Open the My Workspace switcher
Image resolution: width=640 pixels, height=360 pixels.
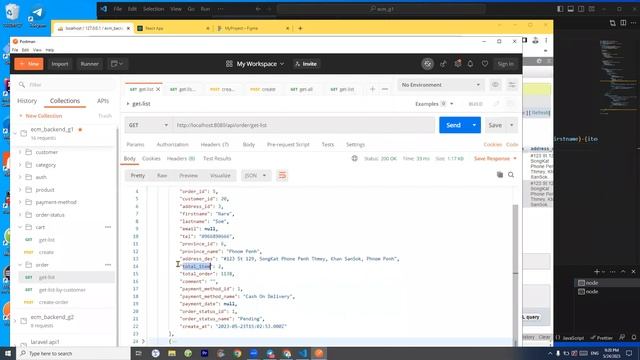(260, 64)
